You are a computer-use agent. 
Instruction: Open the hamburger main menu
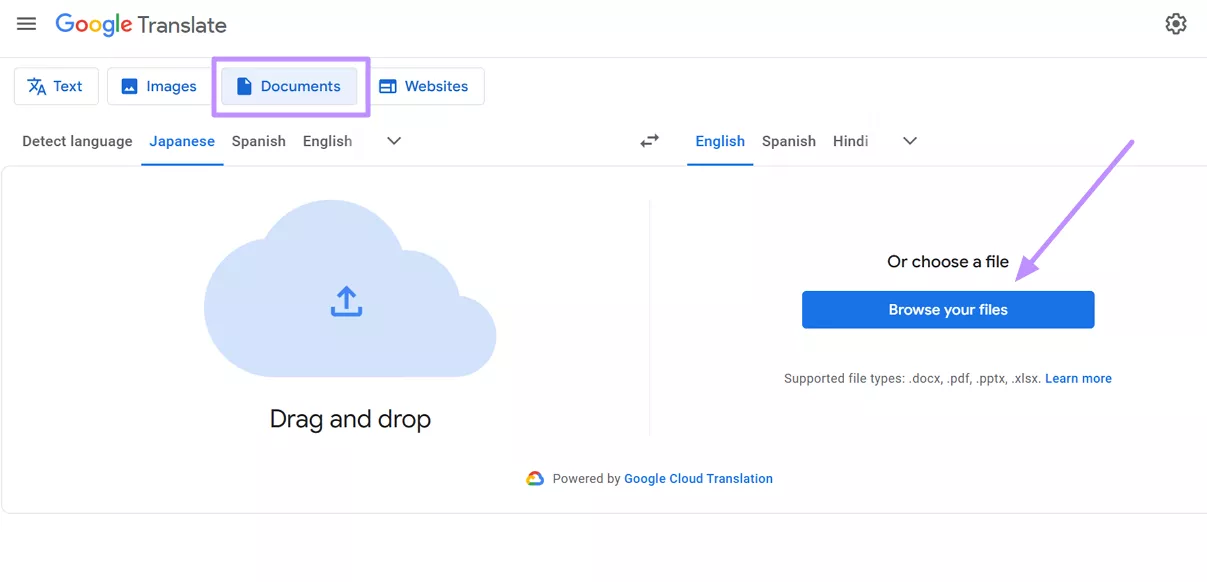pyautogui.click(x=27, y=24)
